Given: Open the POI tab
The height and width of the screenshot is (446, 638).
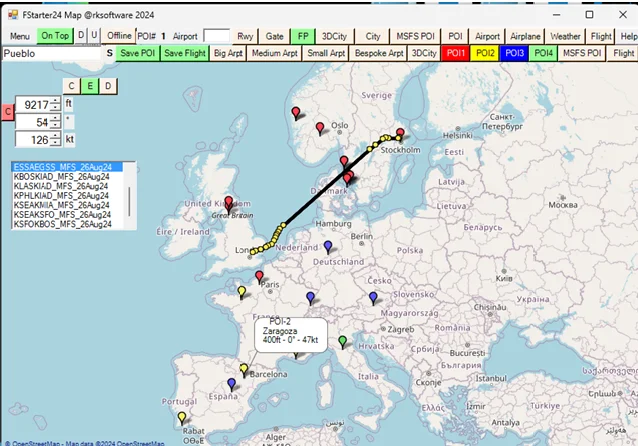Looking at the screenshot, I should pos(455,36).
